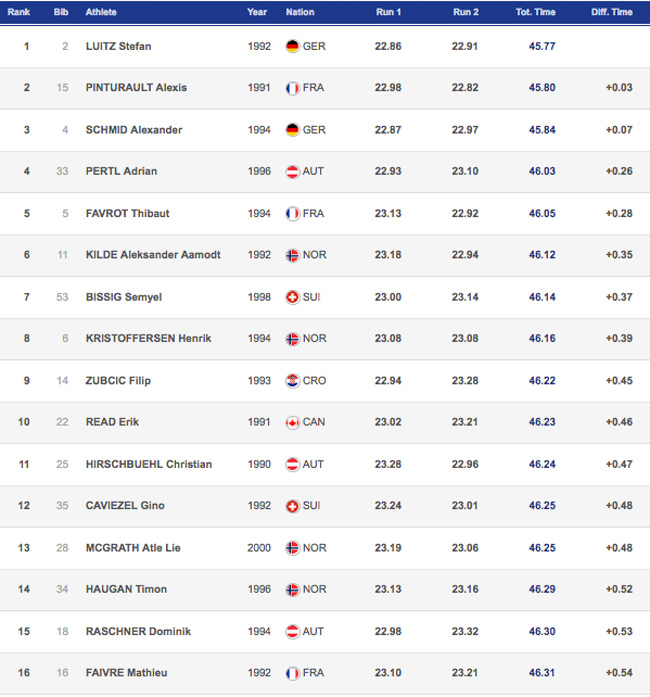Select HIRSCHBUEHL Christian's name
The height and width of the screenshot is (697, 650).
149,464
